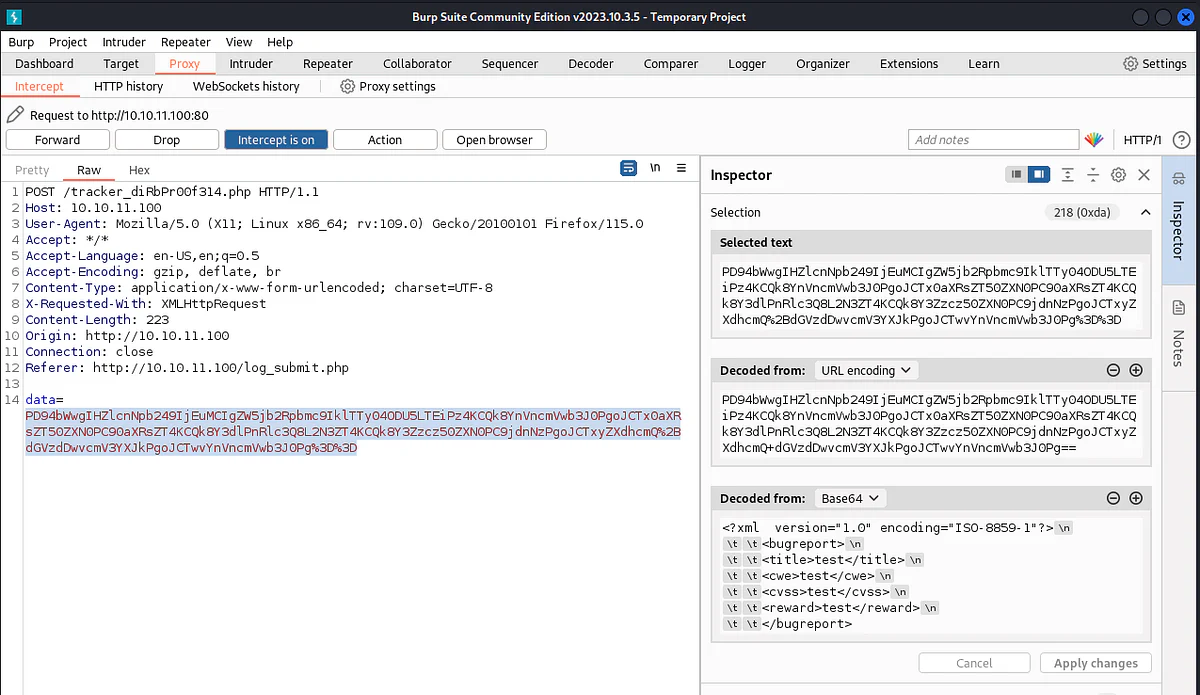Image resolution: width=1200 pixels, height=695 pixels.
Task: Open Proxy settings
Action: point(388,86)
